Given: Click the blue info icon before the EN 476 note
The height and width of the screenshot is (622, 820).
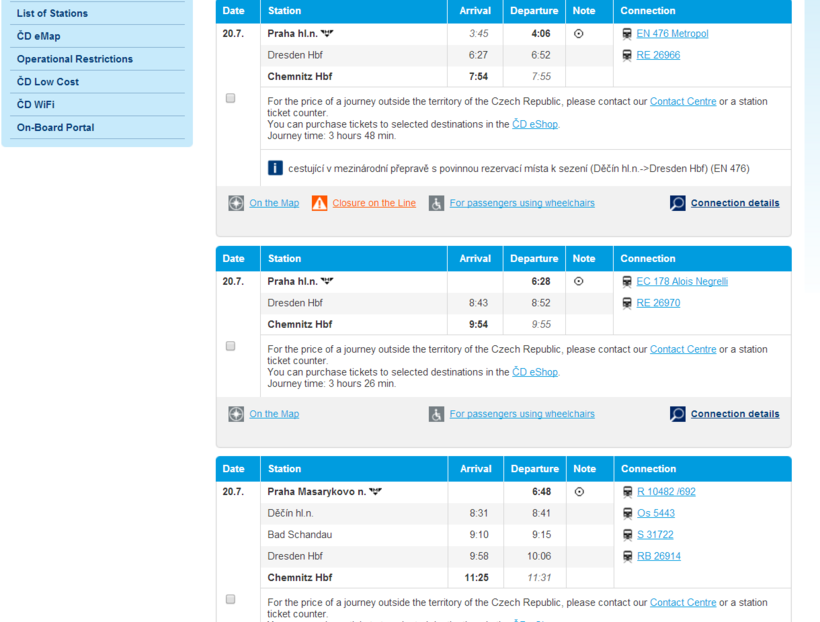Looking at the screenshot, I should click(x=275, y=168).
